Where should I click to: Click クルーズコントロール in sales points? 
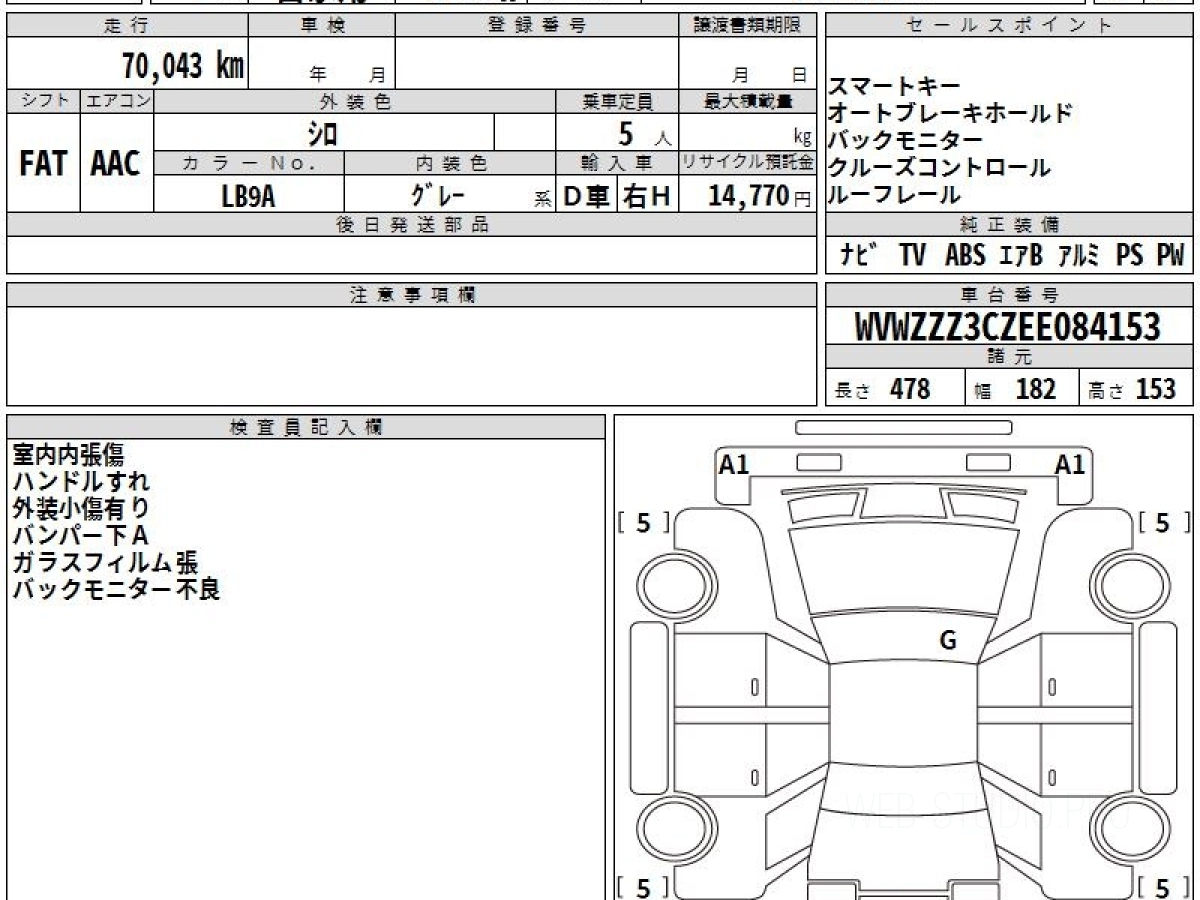pos(939,167)
